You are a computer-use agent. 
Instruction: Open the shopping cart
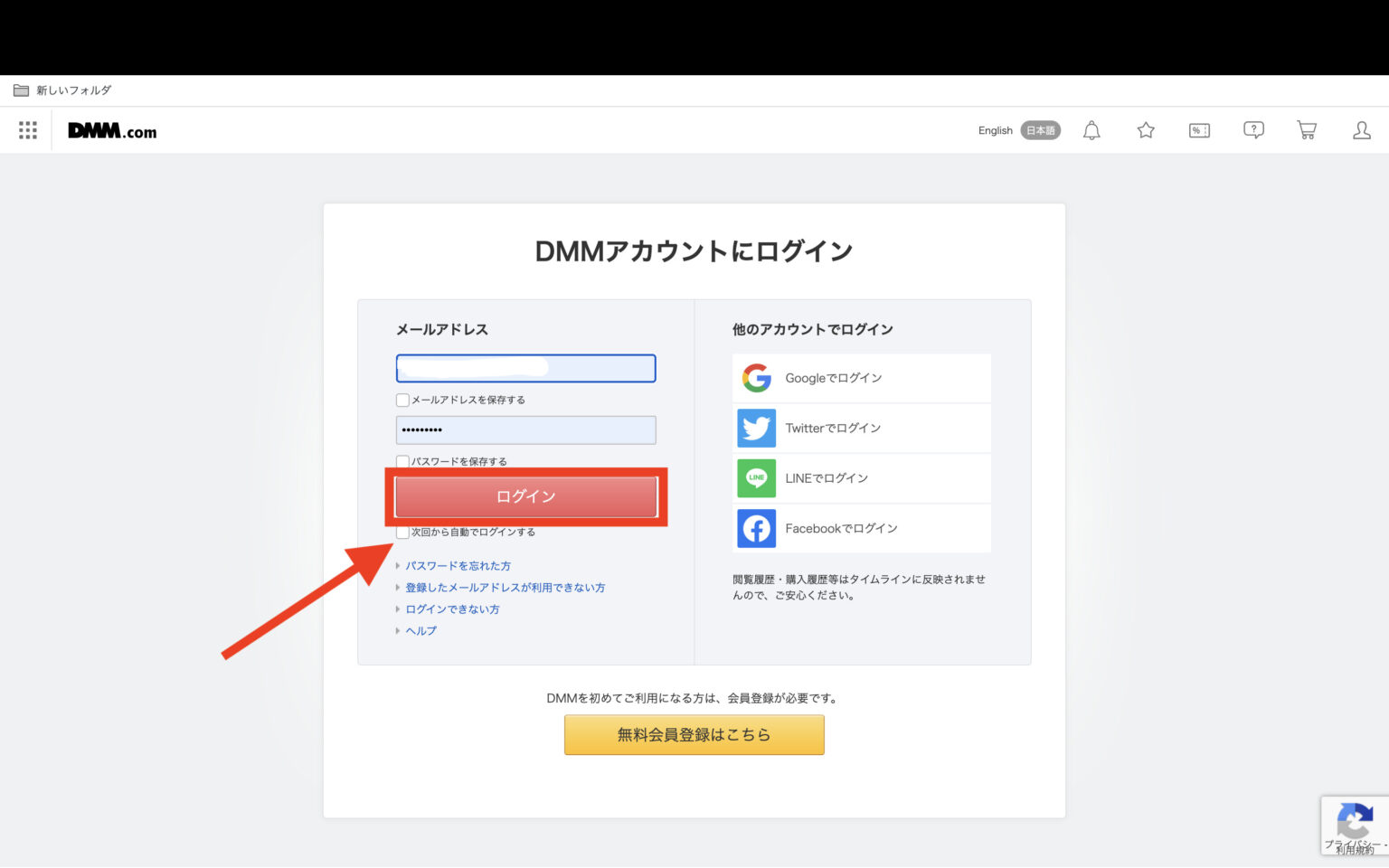(x=1307, y=129)
